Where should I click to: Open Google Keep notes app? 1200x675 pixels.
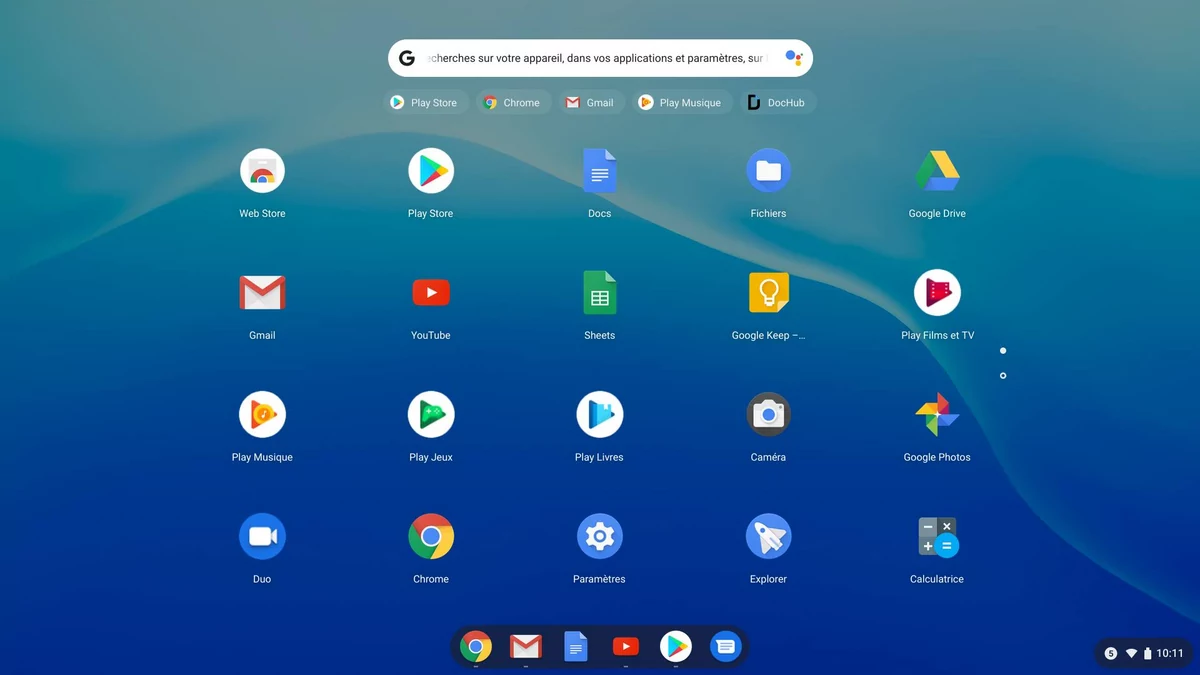click(x=768, y=293)
